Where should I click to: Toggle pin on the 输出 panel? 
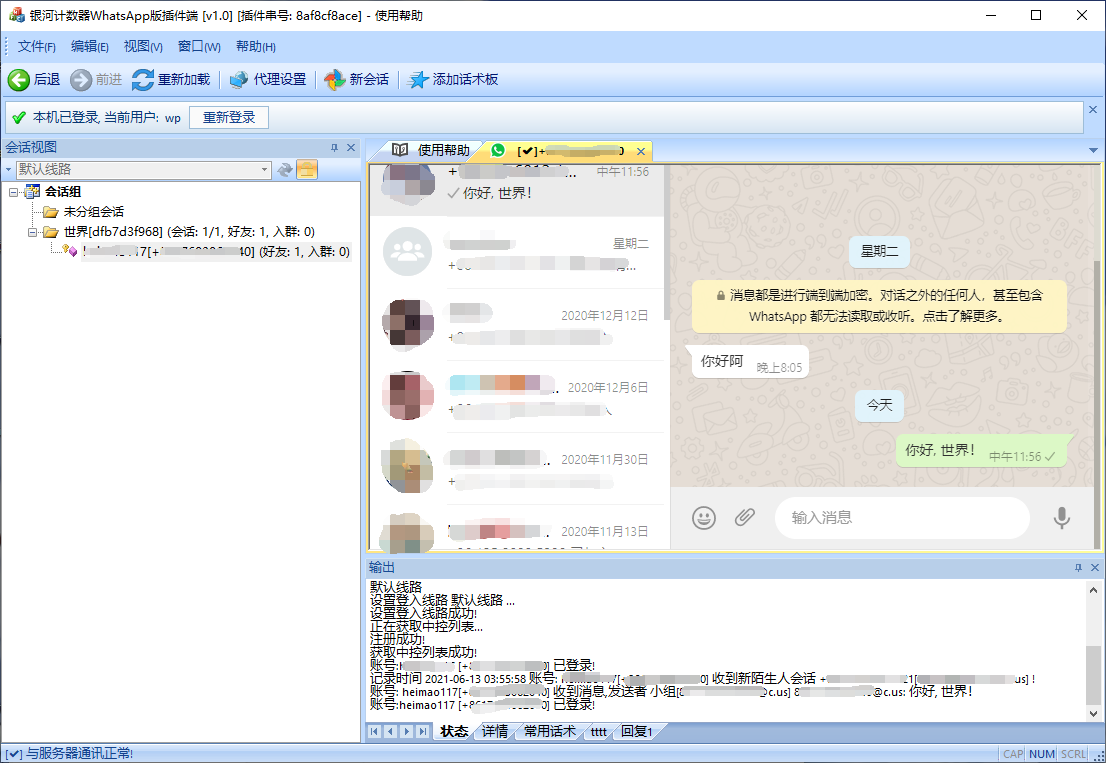(x=1078, y=568)
